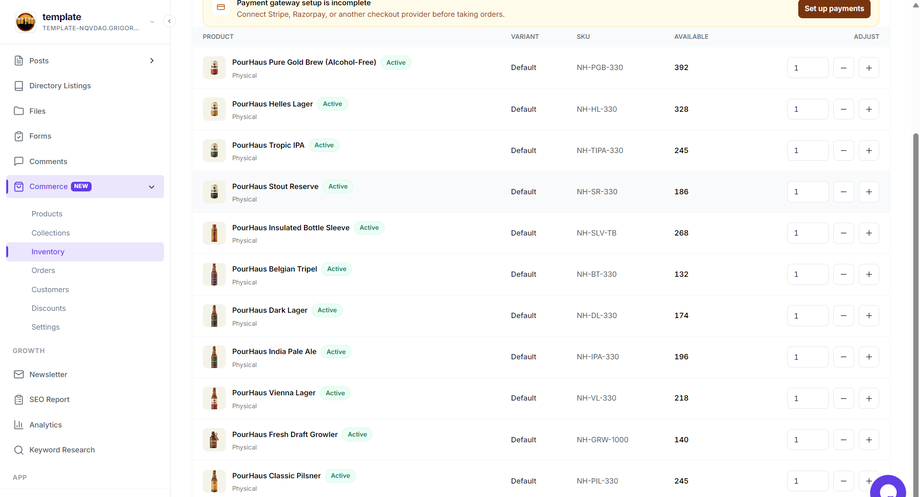The image size is (920, 497).
Task: Open Directory Listings icon
Action: tap(19, 86)
